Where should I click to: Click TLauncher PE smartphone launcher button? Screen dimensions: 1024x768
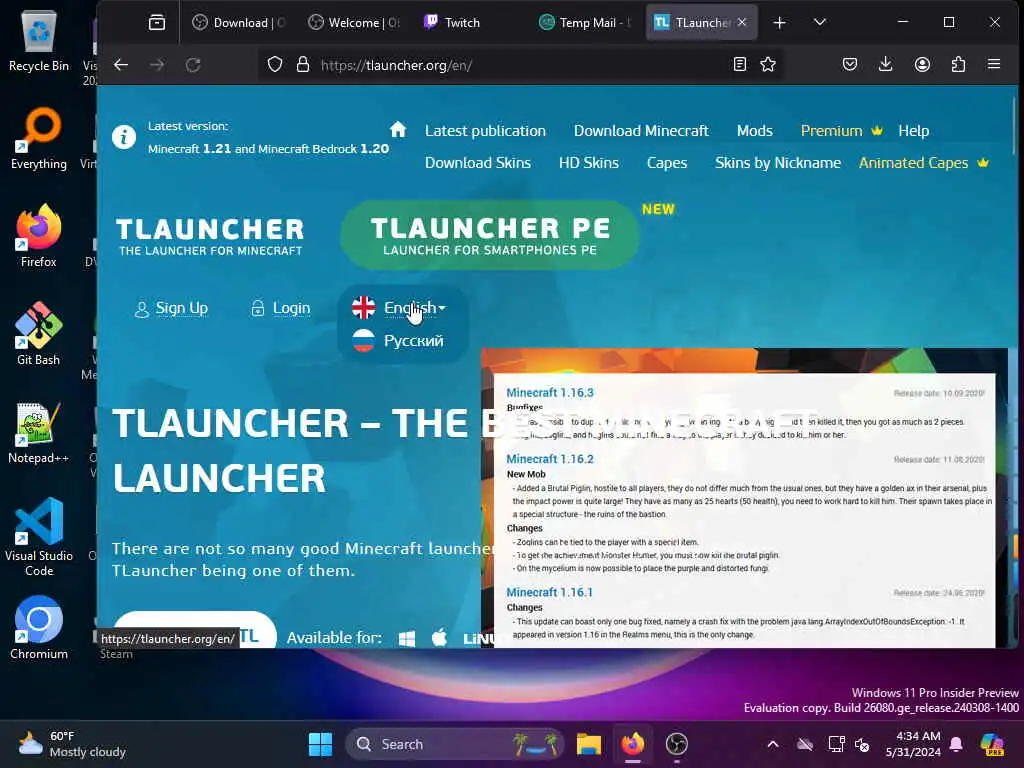[490, 235]
